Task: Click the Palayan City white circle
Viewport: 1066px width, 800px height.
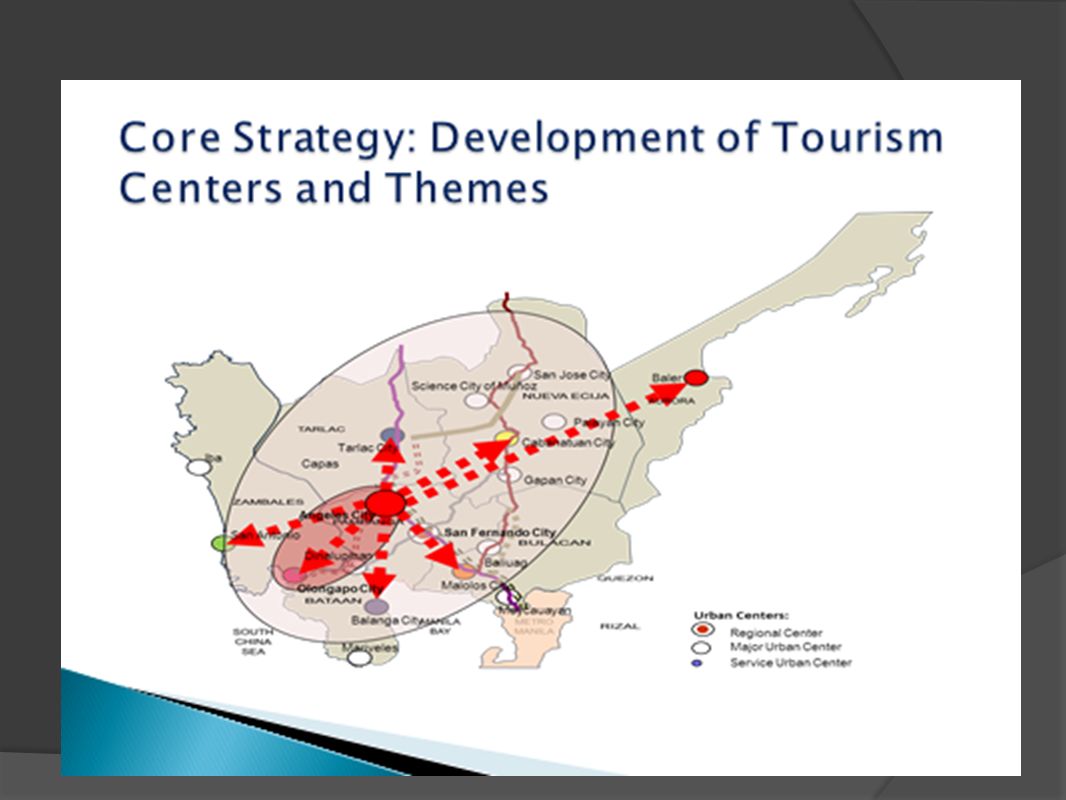Action: (555, 421)
